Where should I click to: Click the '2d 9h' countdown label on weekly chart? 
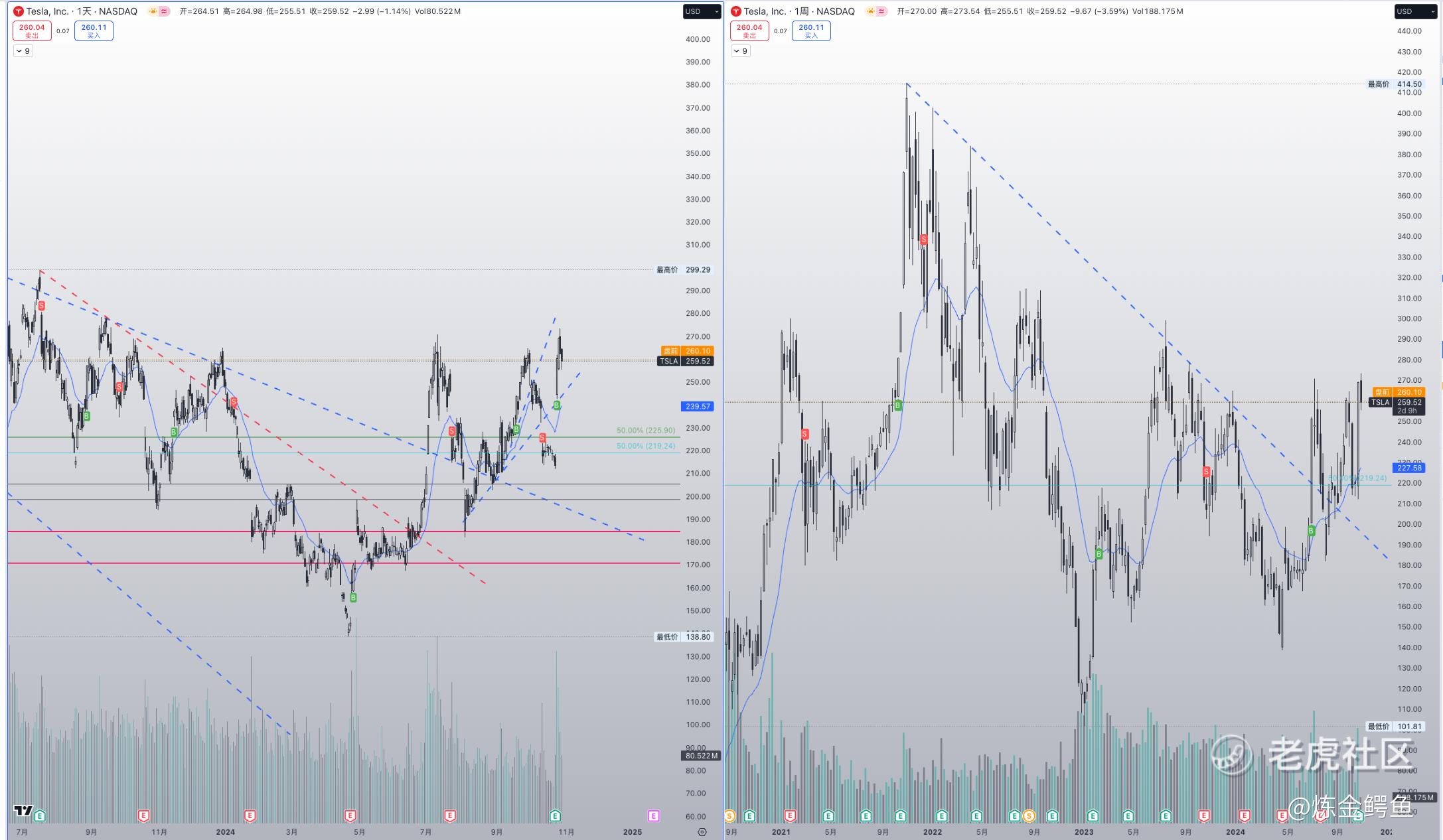(x=1407, y=411)
